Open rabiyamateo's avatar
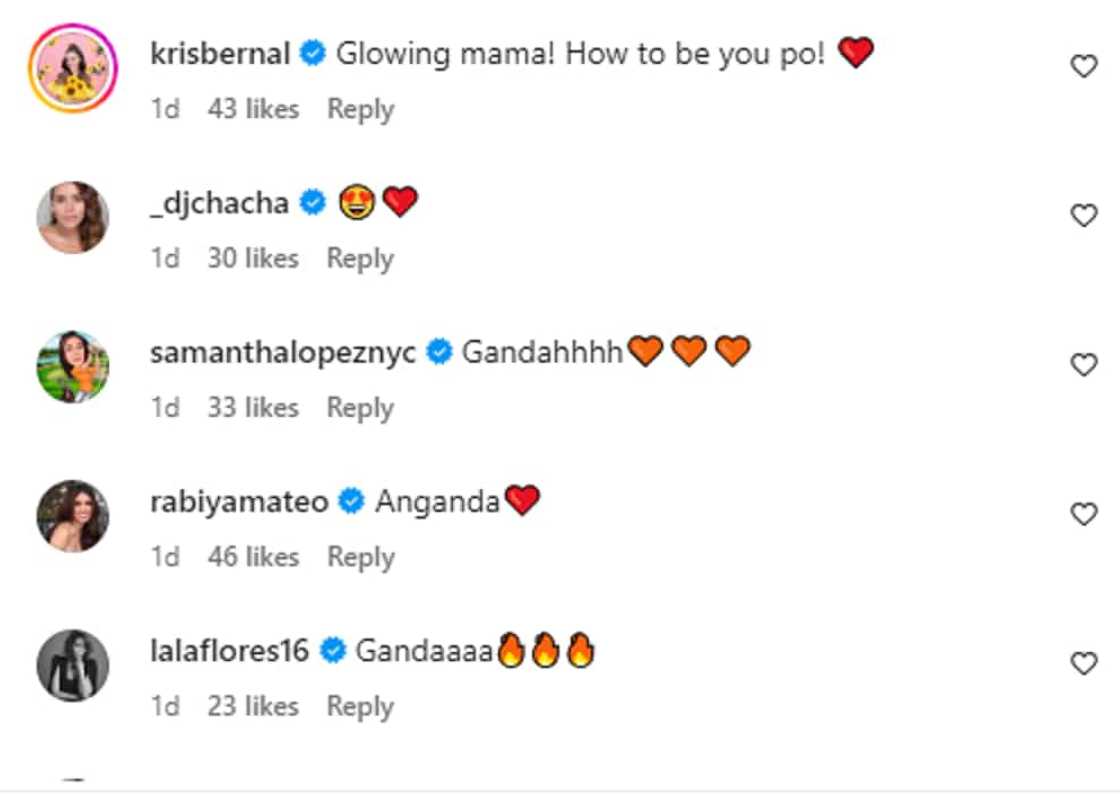 tap(73, 515)
